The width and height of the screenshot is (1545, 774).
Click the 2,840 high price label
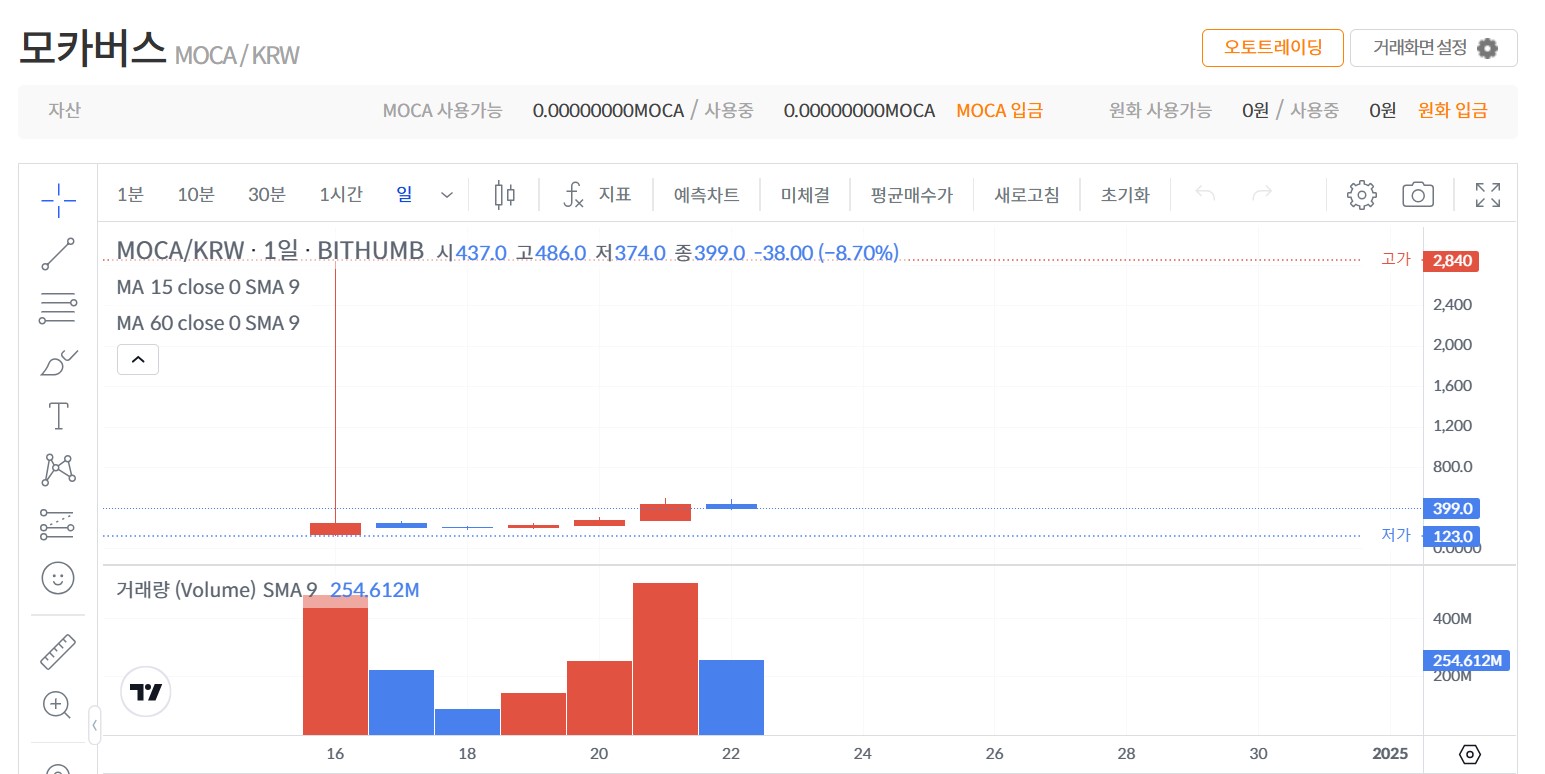[x=1449, y=261]
